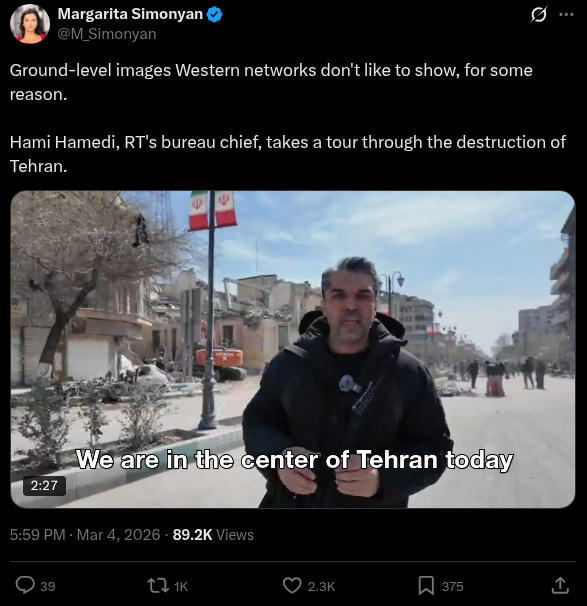587x606 pixels.
Task: Click the 1K reposts count
Action: click(x=181, y=586)
